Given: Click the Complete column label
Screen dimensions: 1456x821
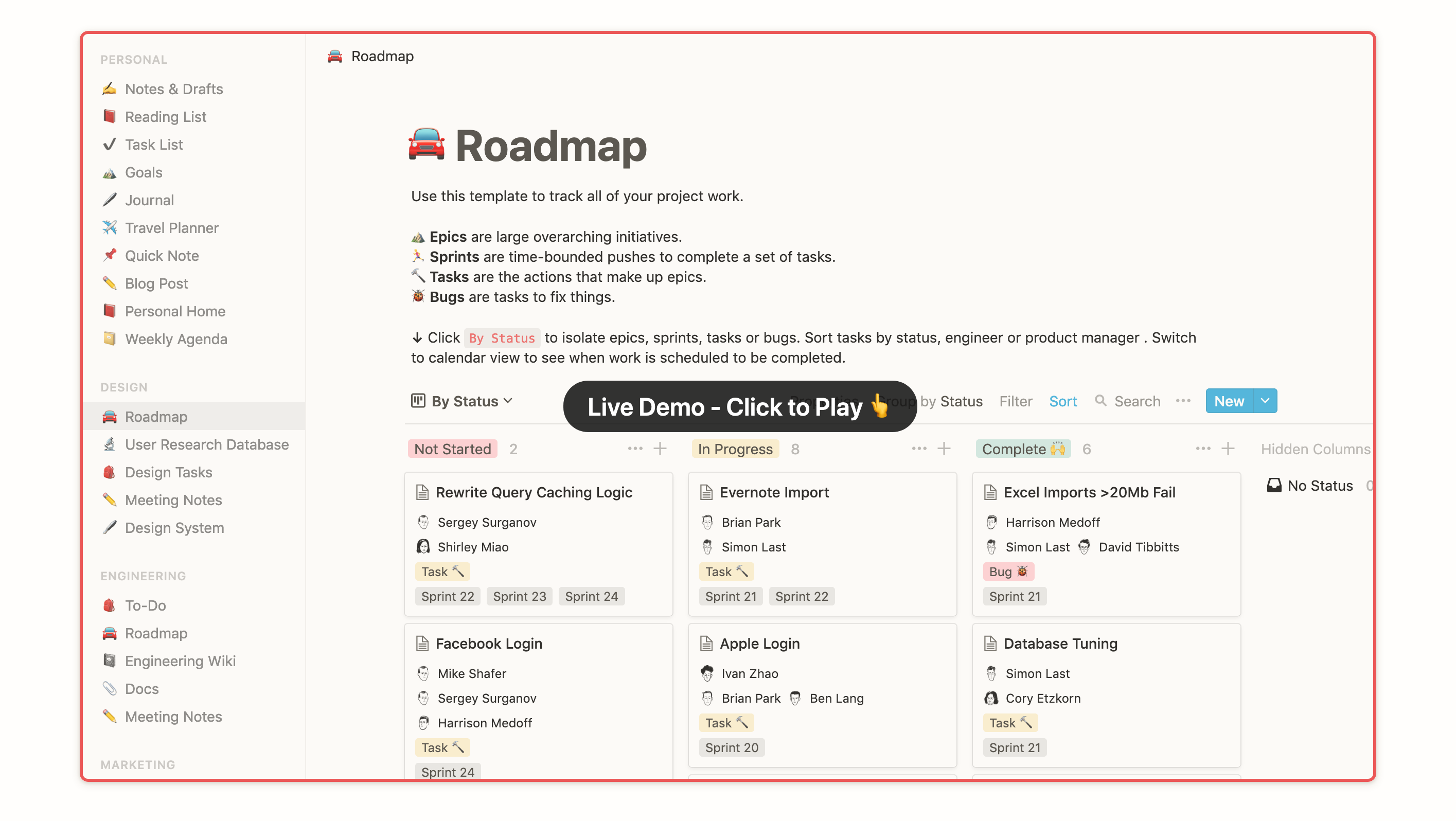Looking at the screenshot, I should pos(1023,449).
